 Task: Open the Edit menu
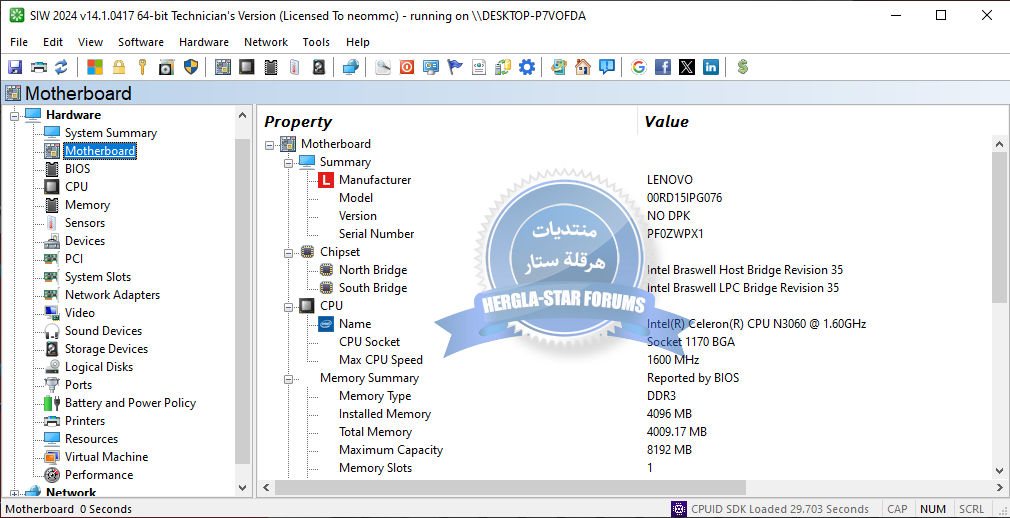(53, 42)
